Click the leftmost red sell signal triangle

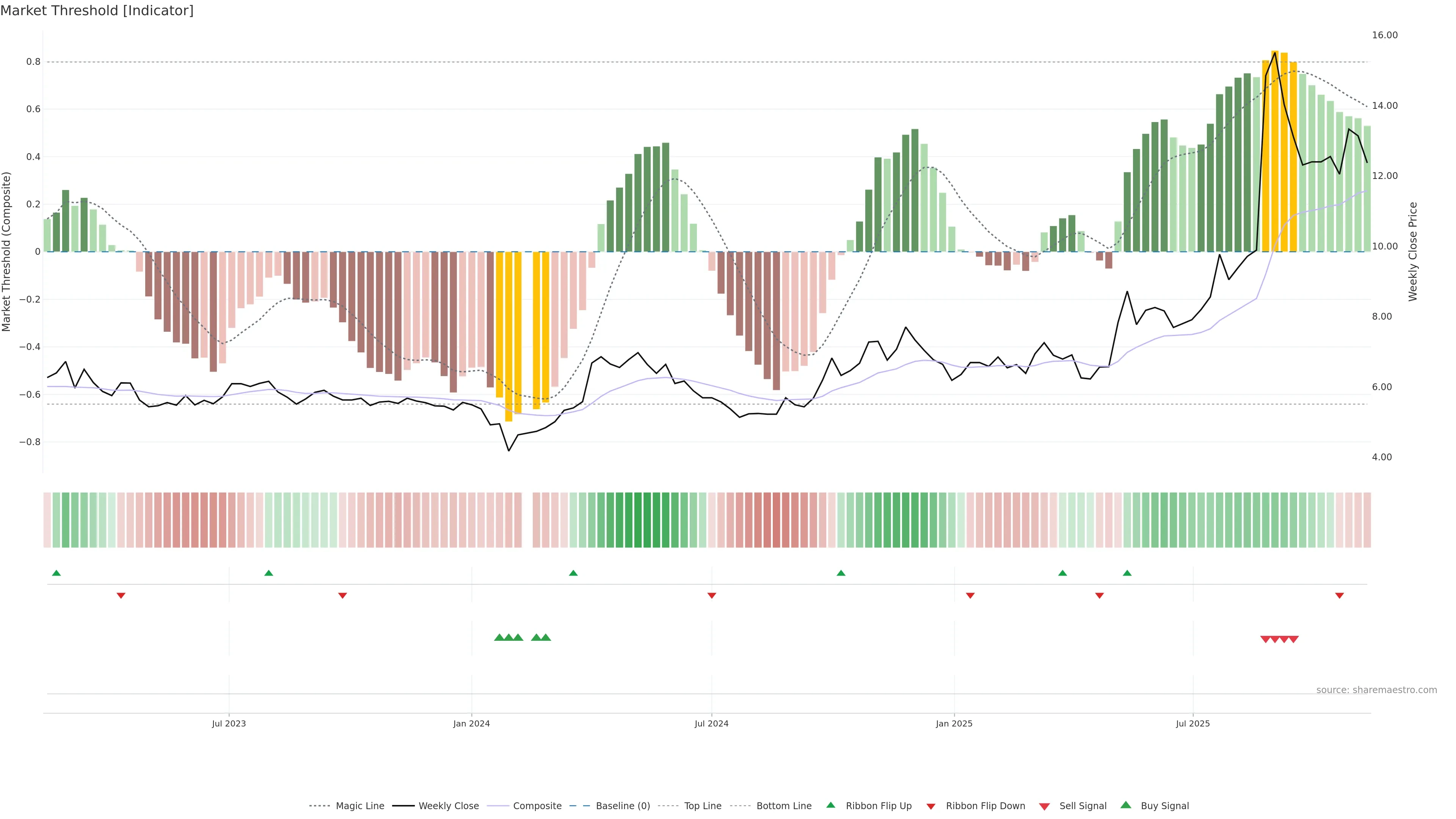(x=1266, y=639)
